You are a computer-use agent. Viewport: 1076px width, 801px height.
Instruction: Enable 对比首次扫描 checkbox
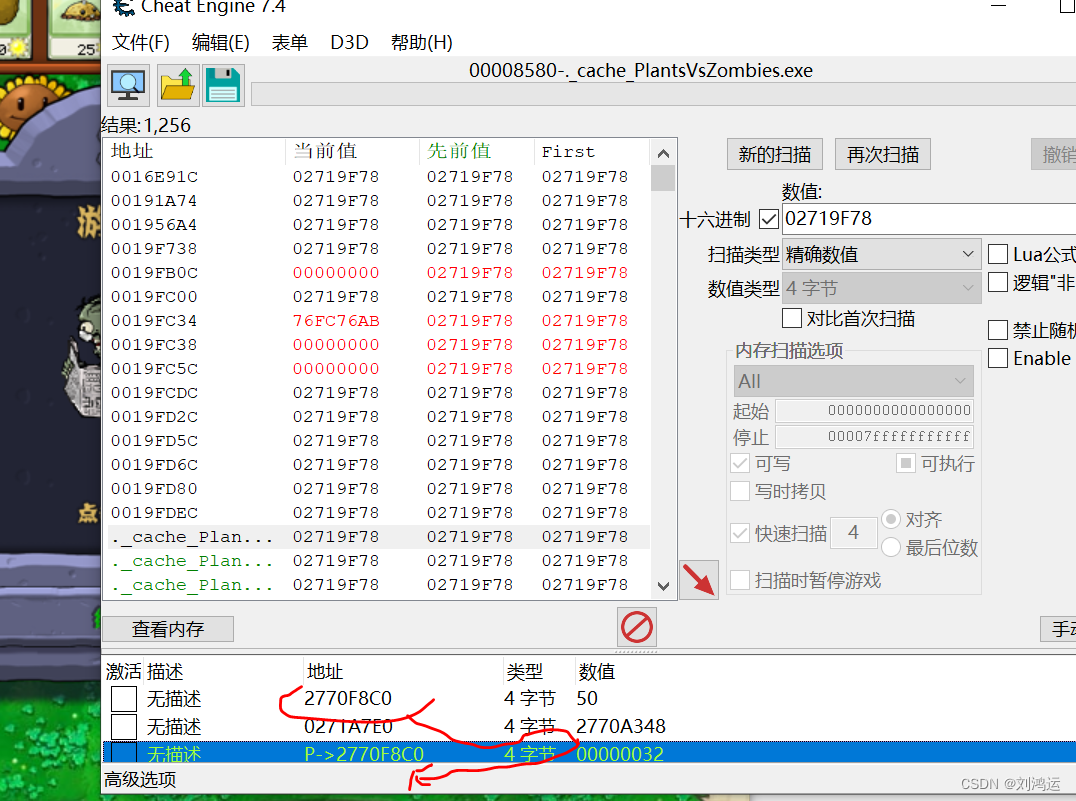pyautogui.click(x=792, y=318)
